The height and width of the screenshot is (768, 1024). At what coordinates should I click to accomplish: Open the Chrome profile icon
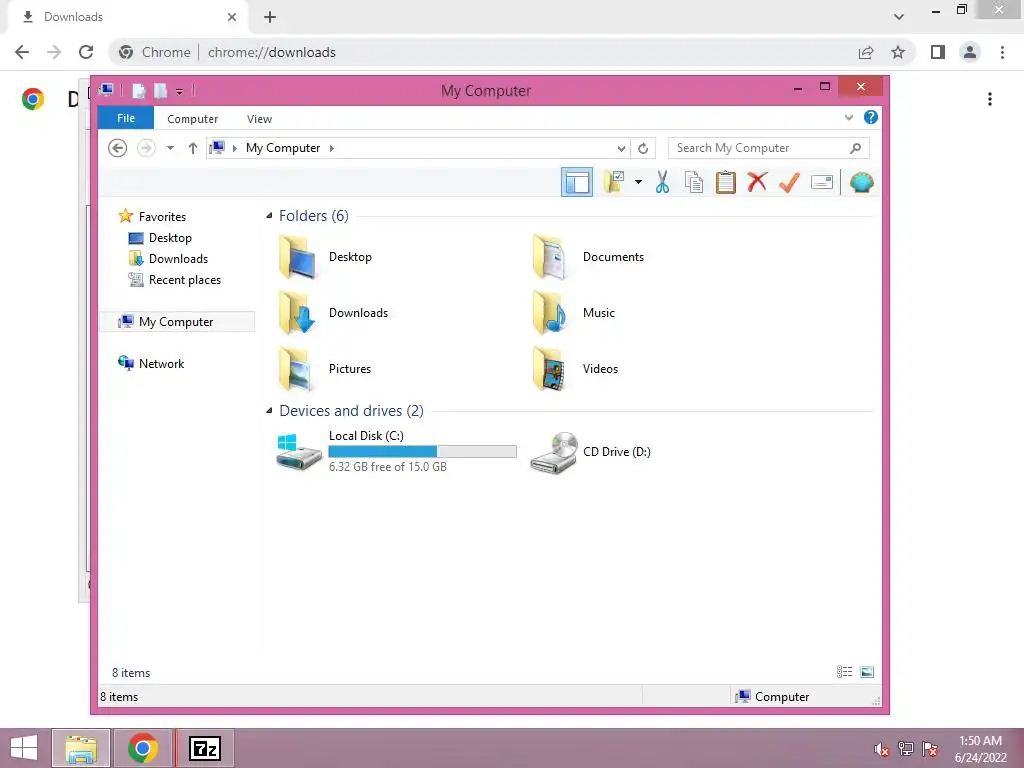970,52
